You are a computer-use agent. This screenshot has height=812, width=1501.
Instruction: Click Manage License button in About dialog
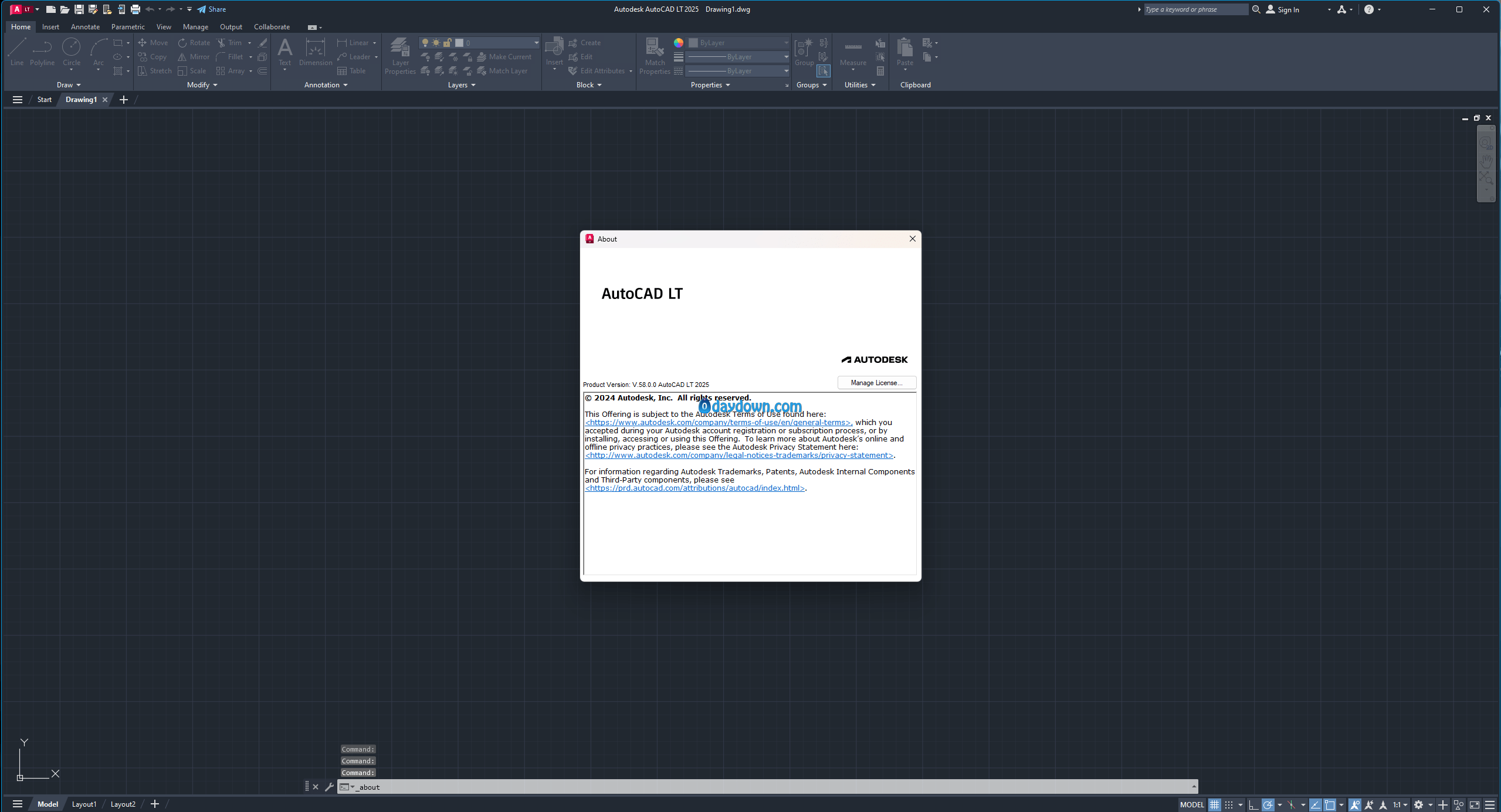(877, 383)
